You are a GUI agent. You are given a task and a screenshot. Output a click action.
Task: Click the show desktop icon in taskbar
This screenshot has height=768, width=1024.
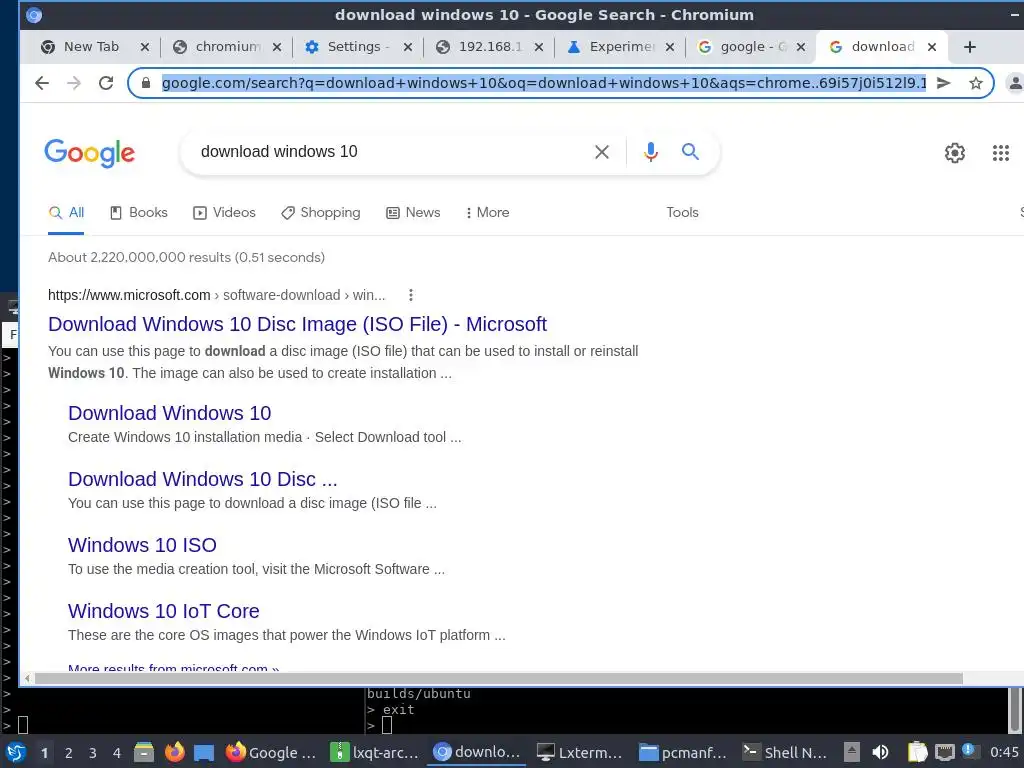204,753
